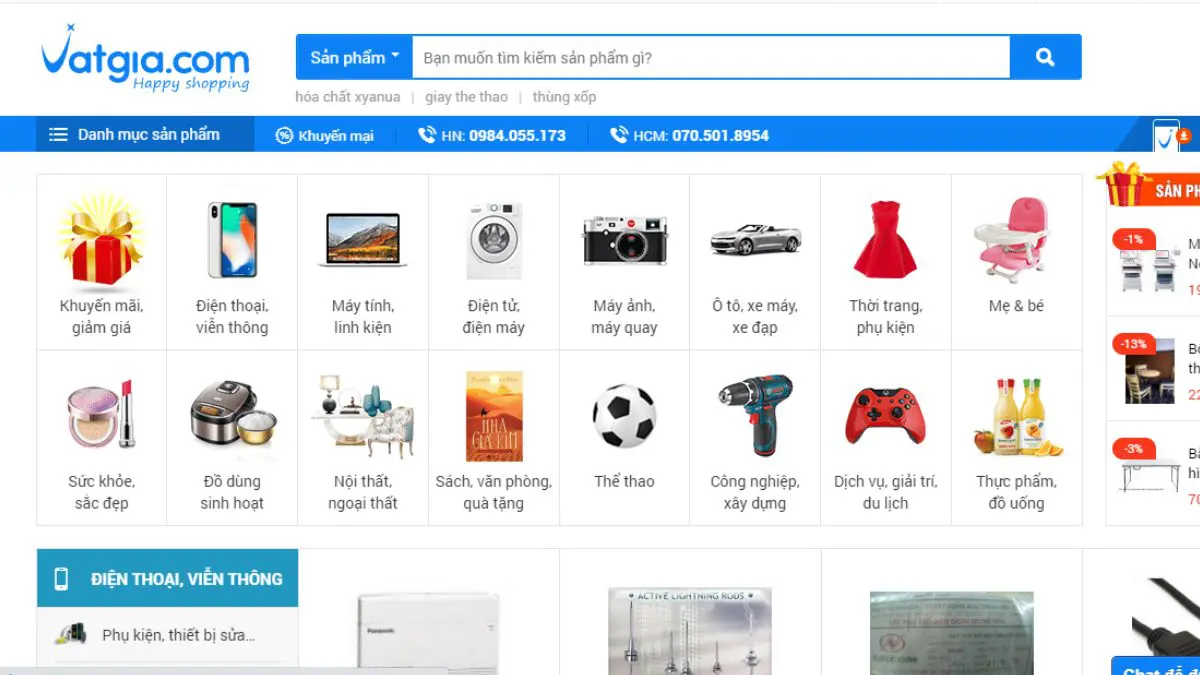Image resolution: width=1200 pixels, height=675 pixels.
Task: Focus the product search input field
Action: click(710, 57)
